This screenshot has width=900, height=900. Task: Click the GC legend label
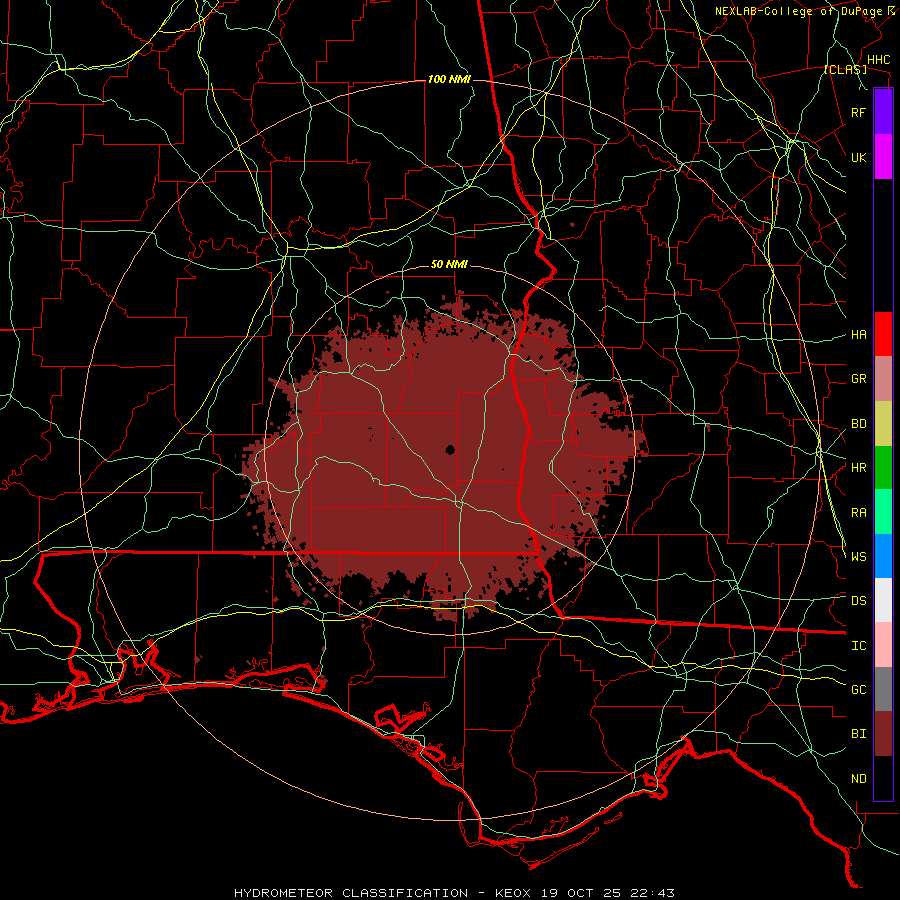point(858,690)
